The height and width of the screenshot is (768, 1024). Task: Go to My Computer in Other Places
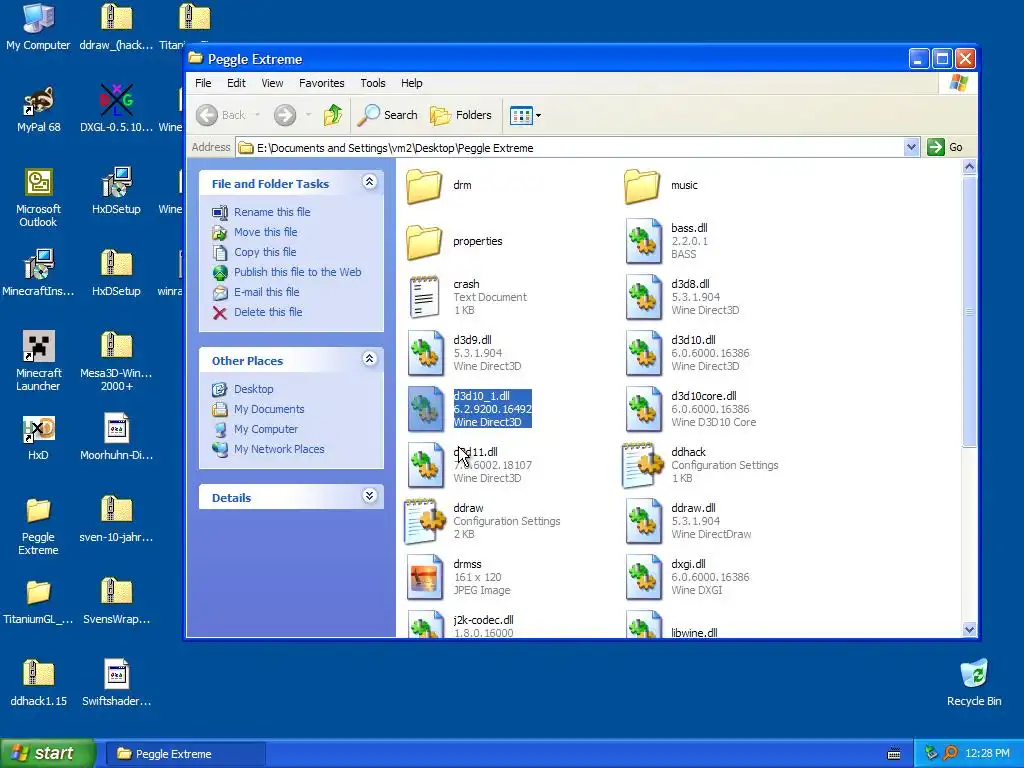coord(266,430)
